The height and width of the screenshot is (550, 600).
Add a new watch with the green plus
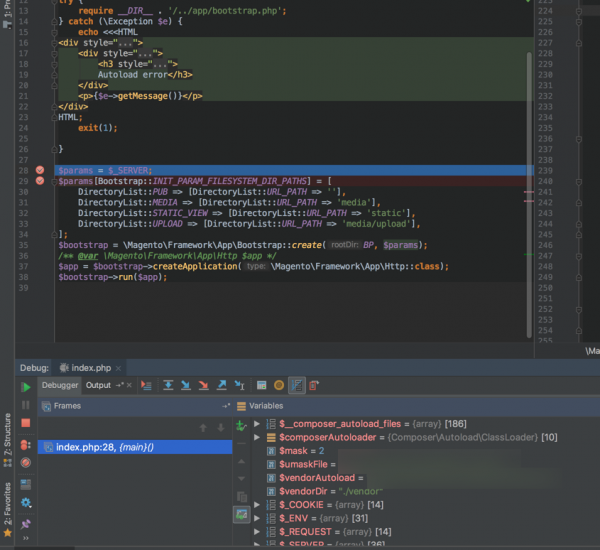pyautogui.click(x=241, y=425)
